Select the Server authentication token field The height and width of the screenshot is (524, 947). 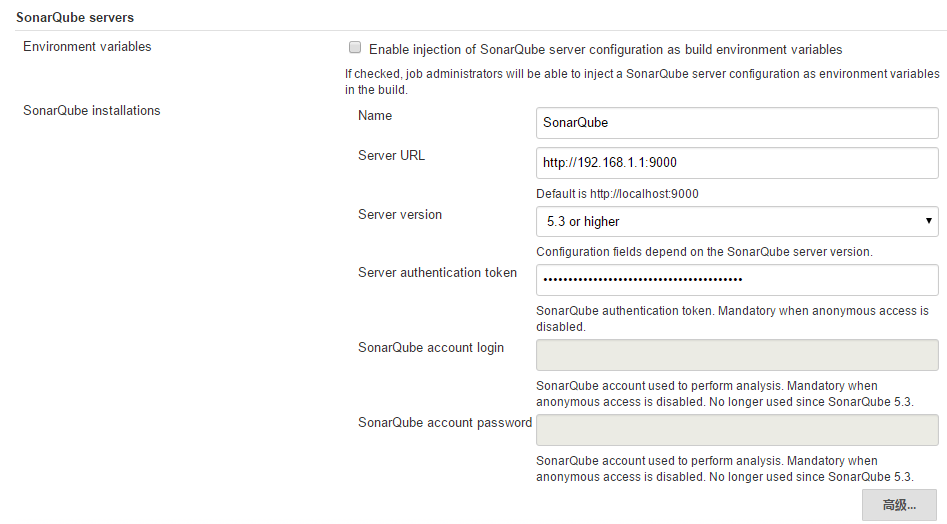tap(737, 280)
